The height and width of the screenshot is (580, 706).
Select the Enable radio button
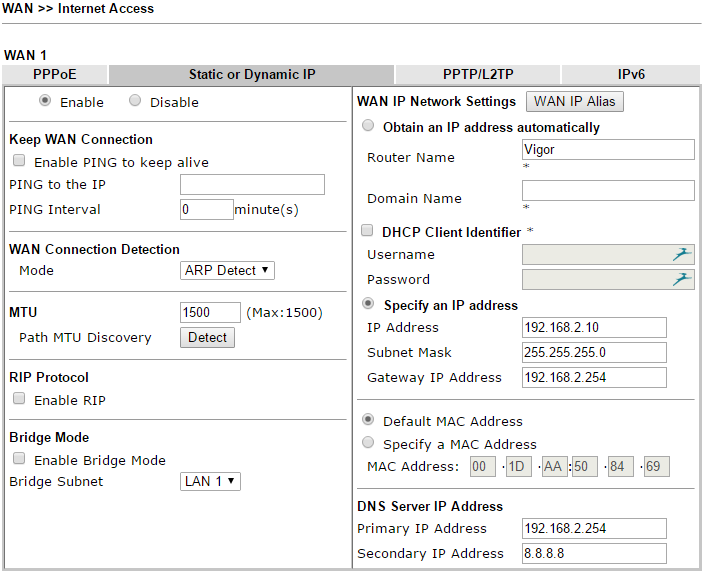45,100
